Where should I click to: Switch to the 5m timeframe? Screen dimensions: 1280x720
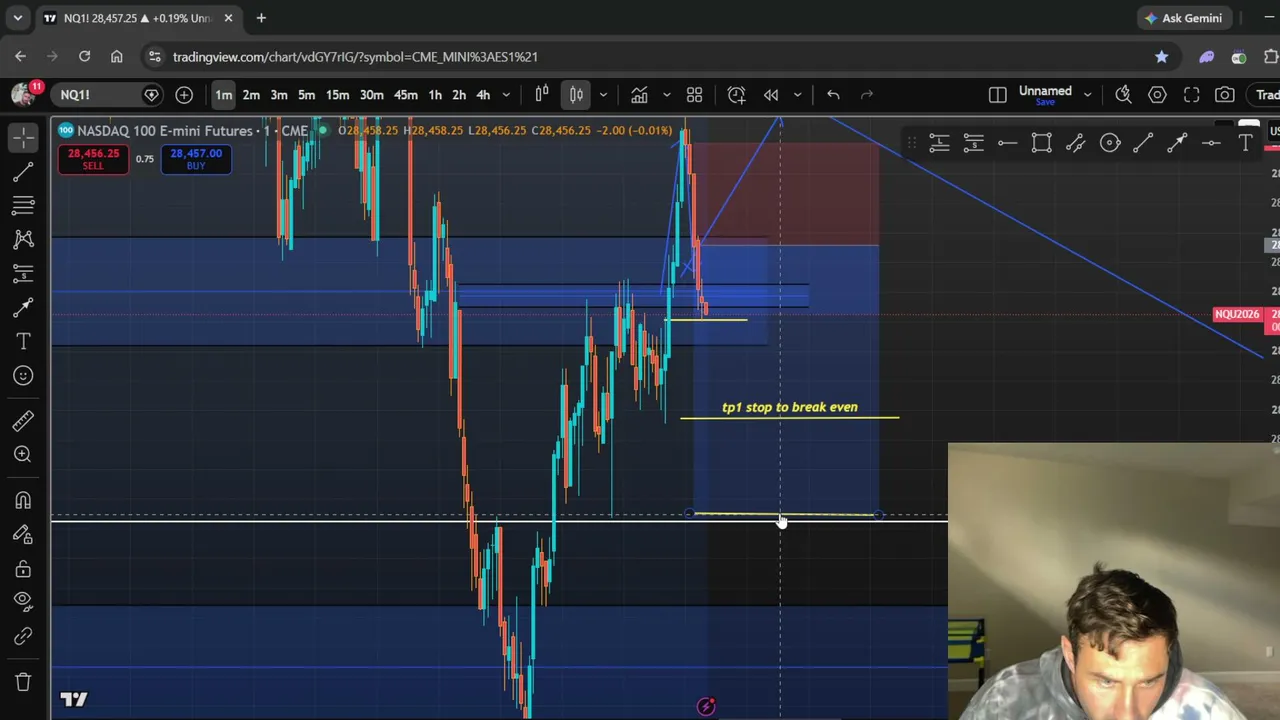(x=306, y=95)
